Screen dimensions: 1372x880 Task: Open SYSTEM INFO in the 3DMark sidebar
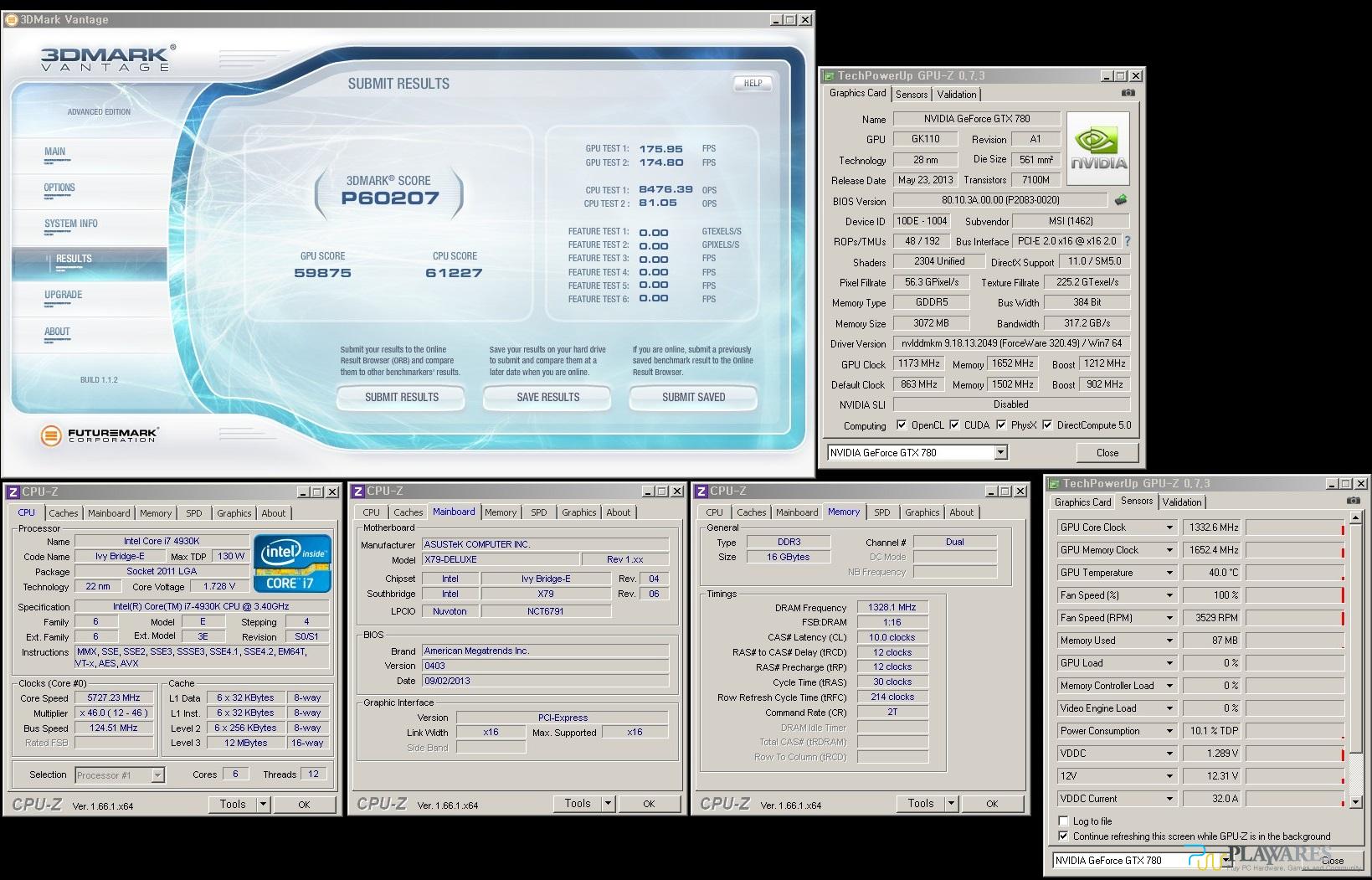(71, 224)
